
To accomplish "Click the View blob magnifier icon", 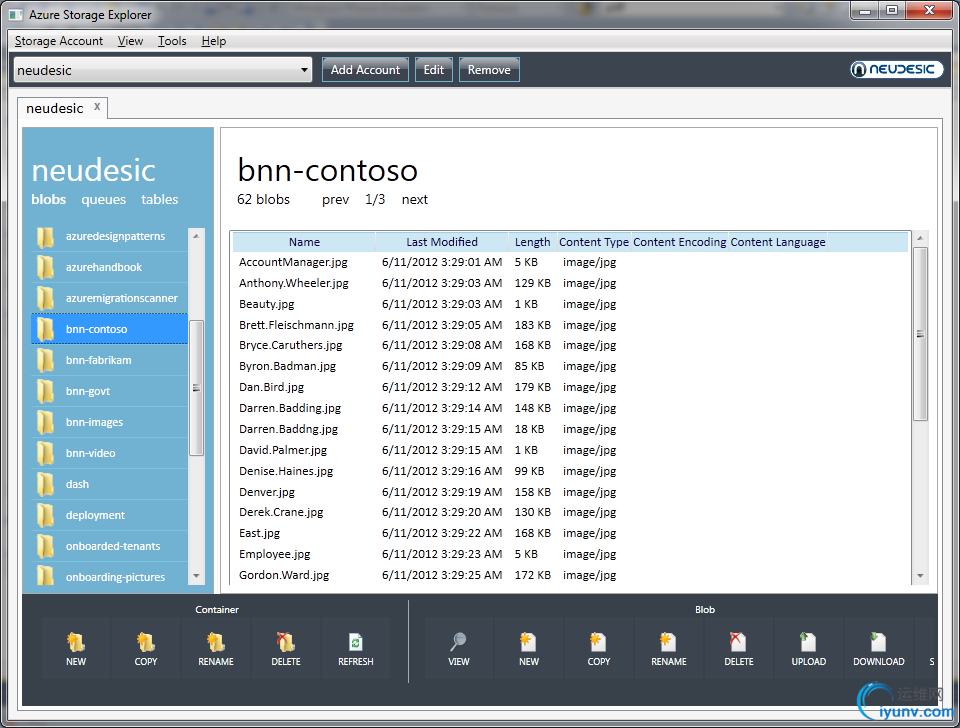I will coord(458,643).
